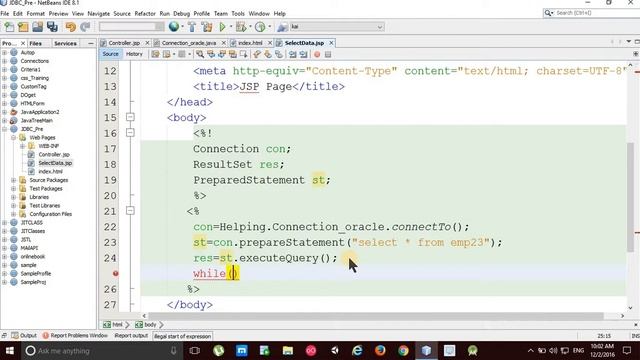Image resolution: width=640 pixels, height=360 pixels.
Task: Click the Profile Project icon
Action: click(260, 27)
